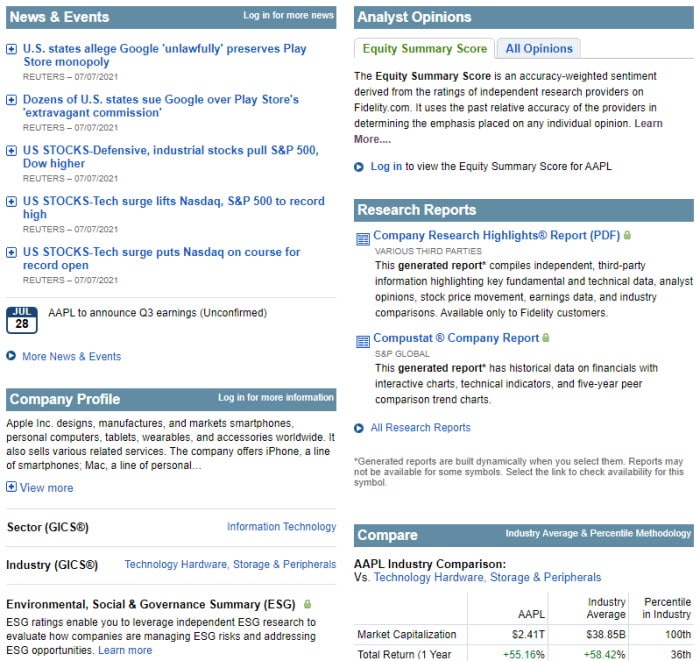
Task: Switch to the All Opinions tab
Action: [x=539, y=49]
